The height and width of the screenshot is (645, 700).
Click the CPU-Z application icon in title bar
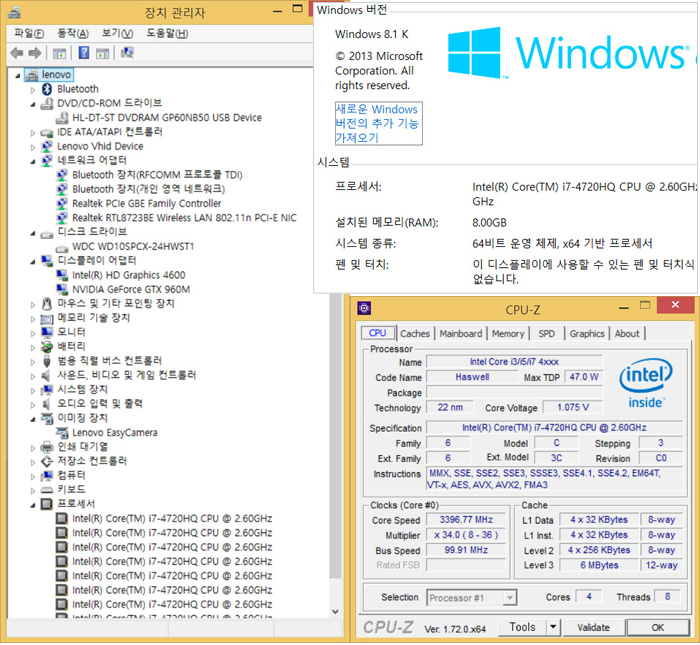[364, 308]
